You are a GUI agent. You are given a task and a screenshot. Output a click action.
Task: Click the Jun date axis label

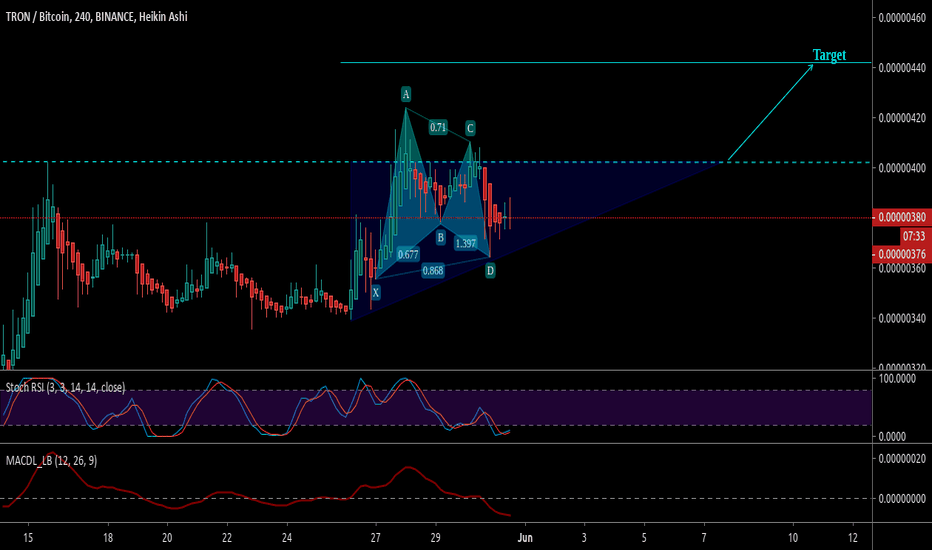[525, 538]
